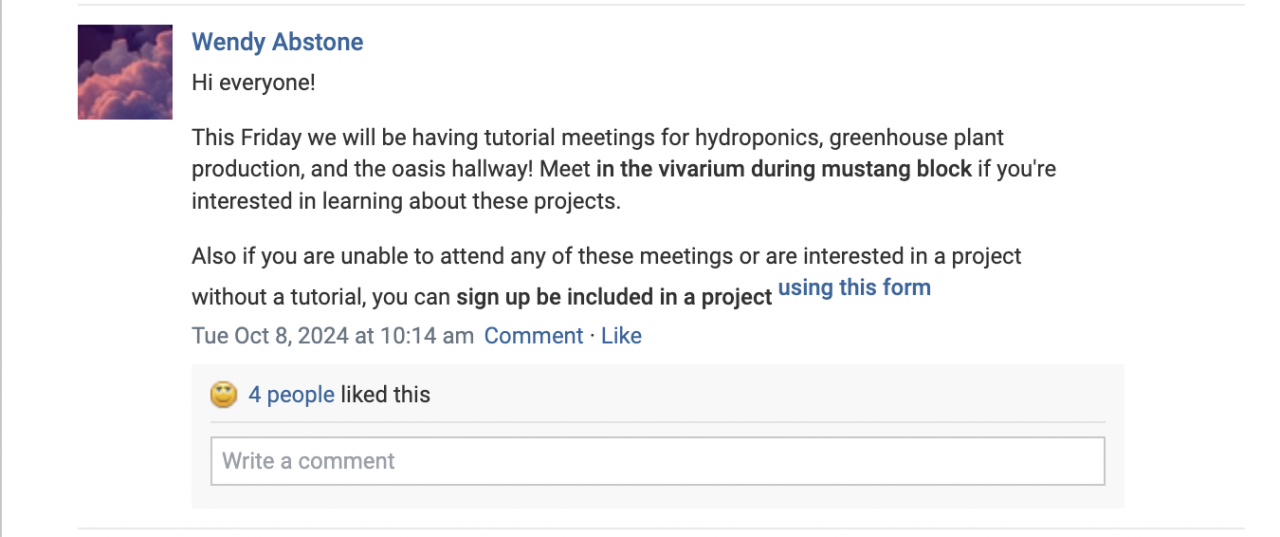Click the "Hi everyone!" greeting text
The height and width of the screenshot is (537, 1280).
(x=253, y=82)
